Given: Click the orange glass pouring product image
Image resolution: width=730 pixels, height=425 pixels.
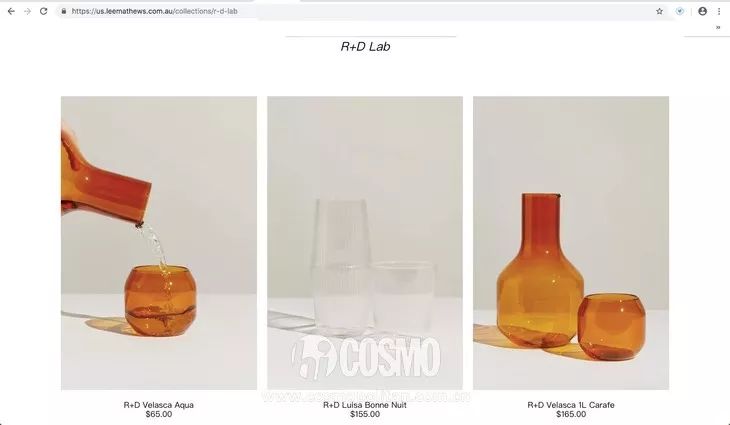Looking at the screenshot, I should [x=159, y=243].
